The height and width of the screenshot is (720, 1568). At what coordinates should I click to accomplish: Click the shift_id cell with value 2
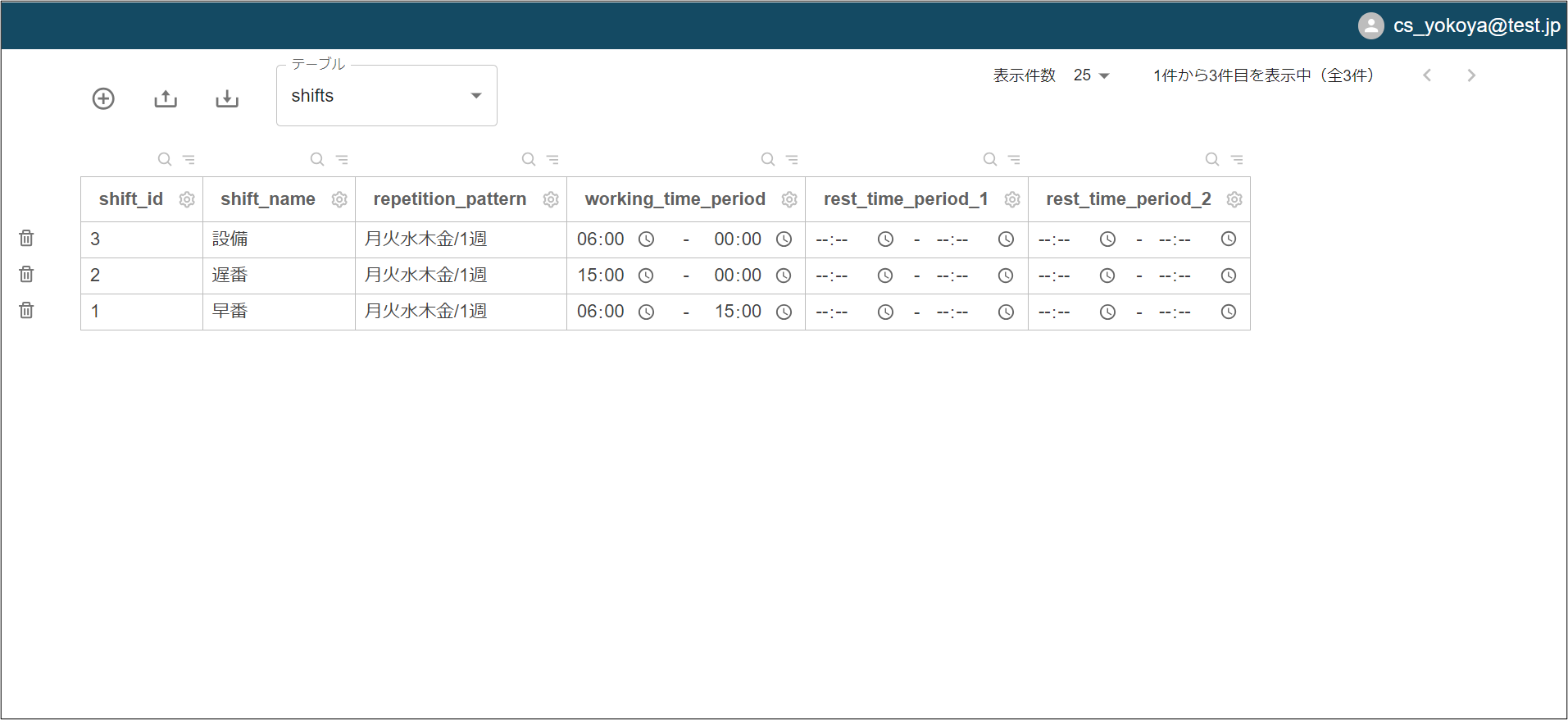(x=142, y=276)
